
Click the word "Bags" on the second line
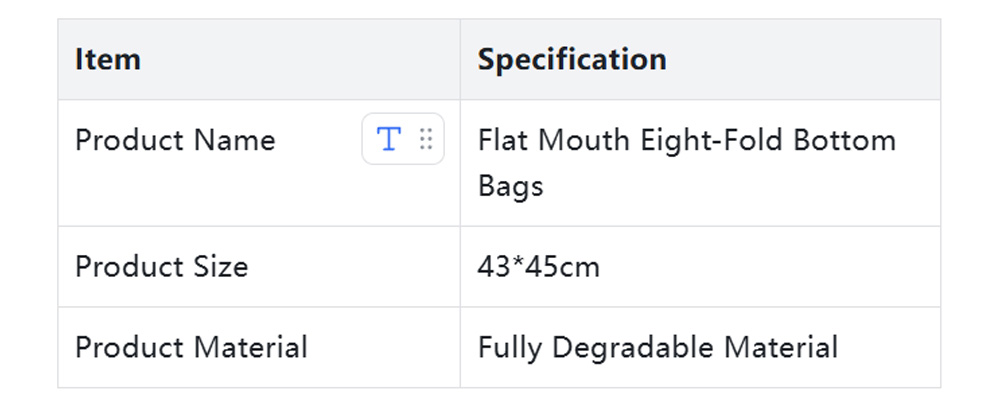[510, 186]
